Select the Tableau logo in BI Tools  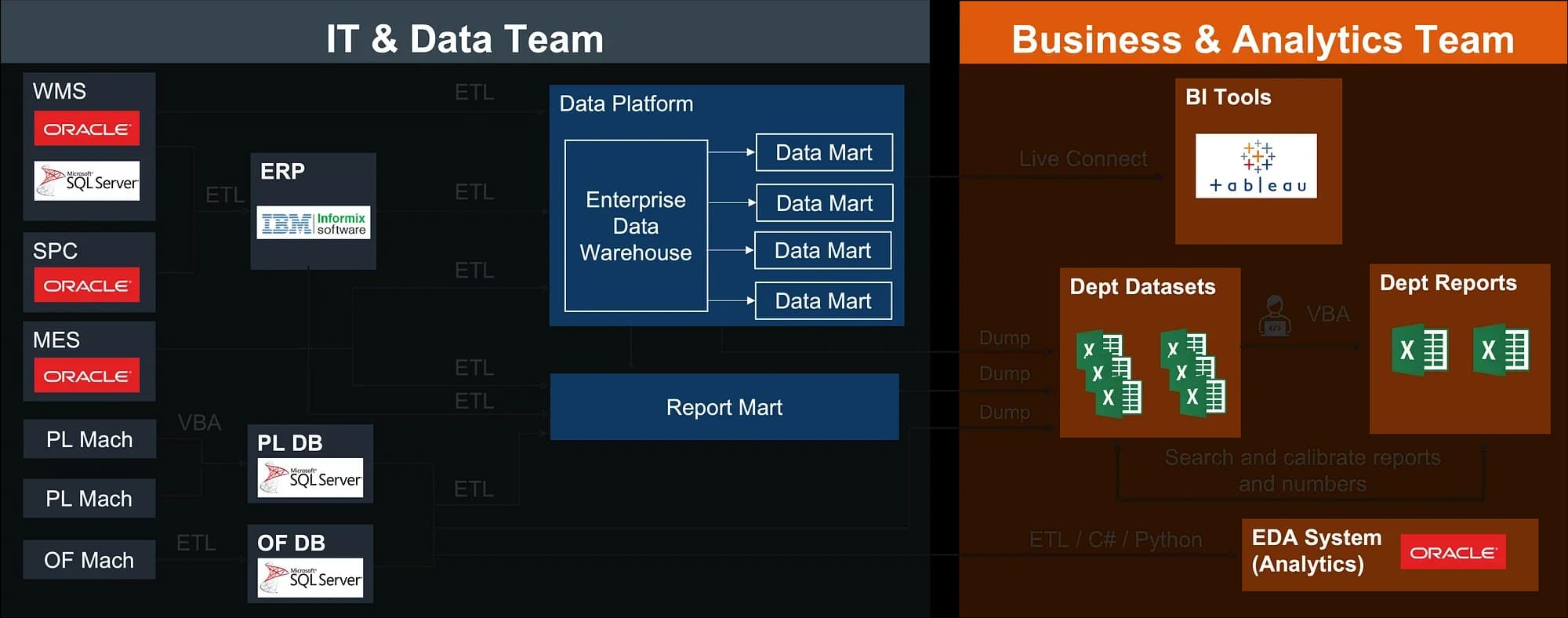pyautogui.click(x=1256, y=166)
